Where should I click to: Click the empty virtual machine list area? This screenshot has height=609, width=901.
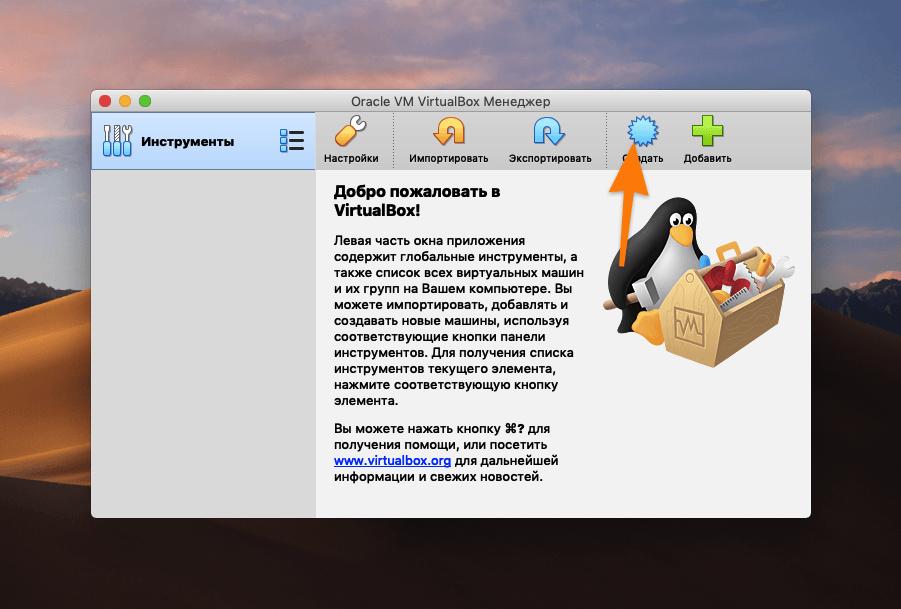pyautogui.click(x=203, y=340)
